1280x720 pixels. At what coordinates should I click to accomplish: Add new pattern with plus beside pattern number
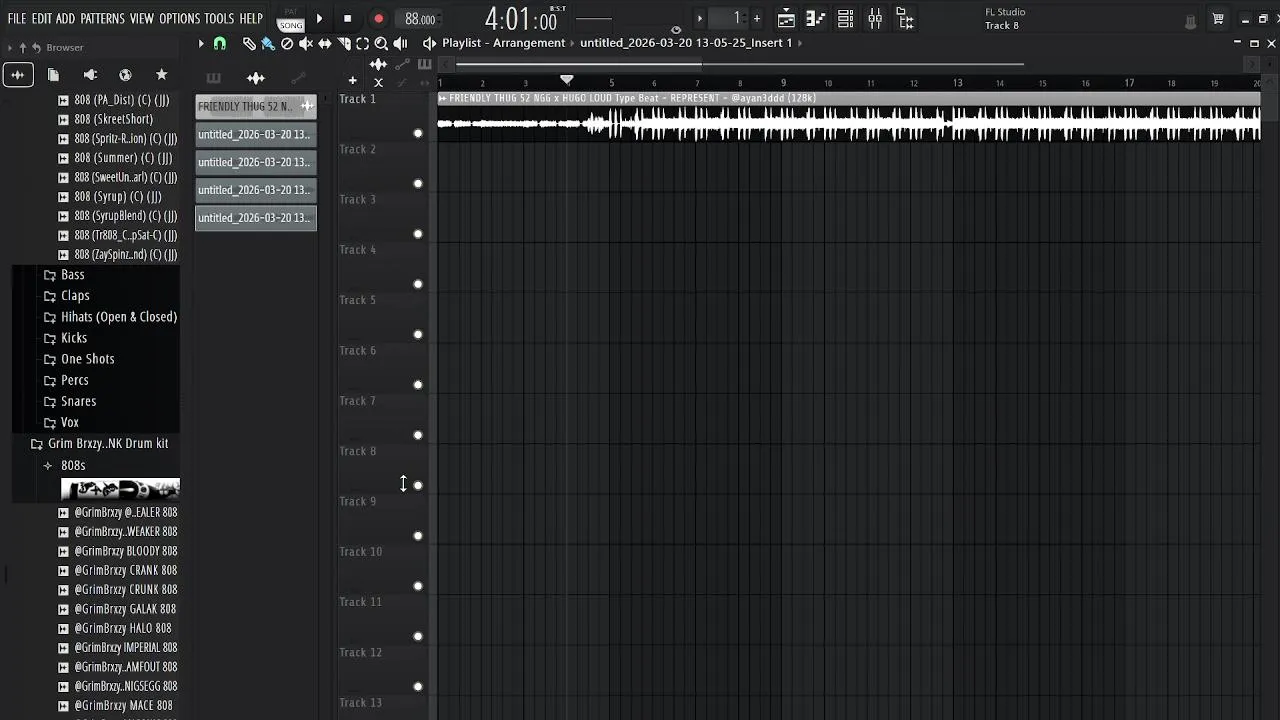click(x=756, y=18)
